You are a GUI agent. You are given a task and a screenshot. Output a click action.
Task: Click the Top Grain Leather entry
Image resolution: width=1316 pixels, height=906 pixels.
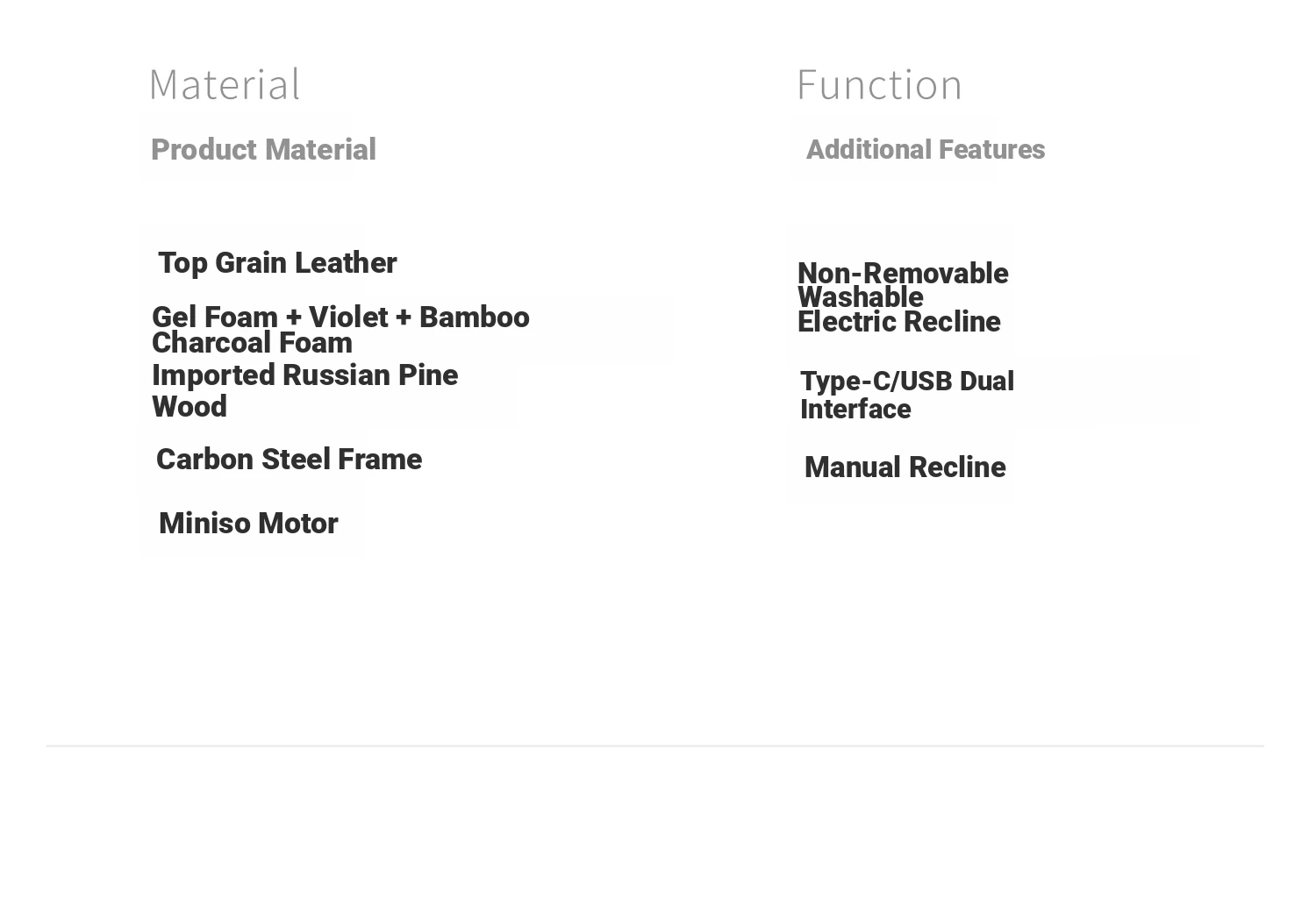pyautogui.click(x=277, y=263)
